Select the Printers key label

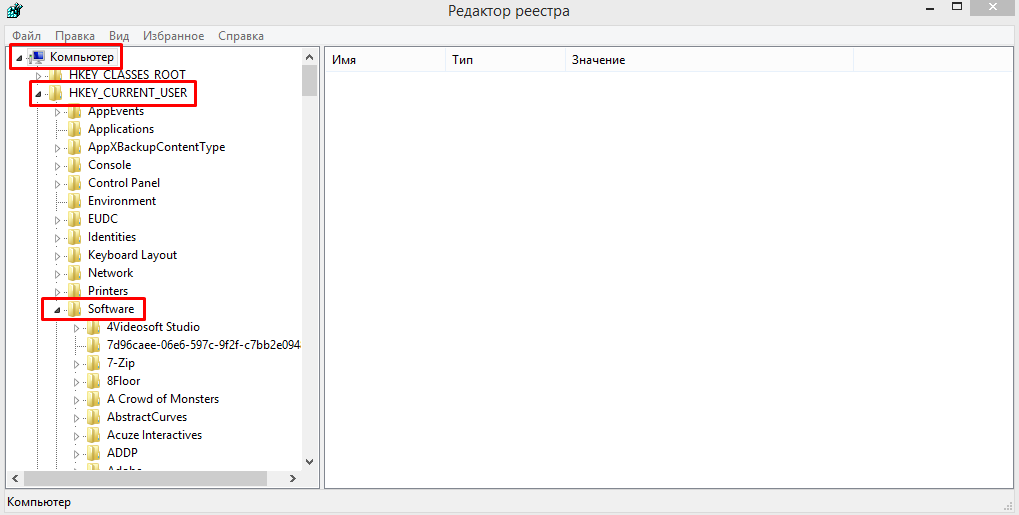[x=108, y=291]
